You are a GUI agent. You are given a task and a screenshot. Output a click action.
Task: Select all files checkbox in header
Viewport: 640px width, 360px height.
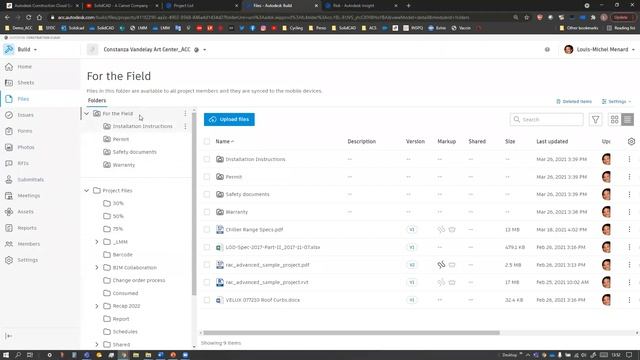click(x=207, y=142)
